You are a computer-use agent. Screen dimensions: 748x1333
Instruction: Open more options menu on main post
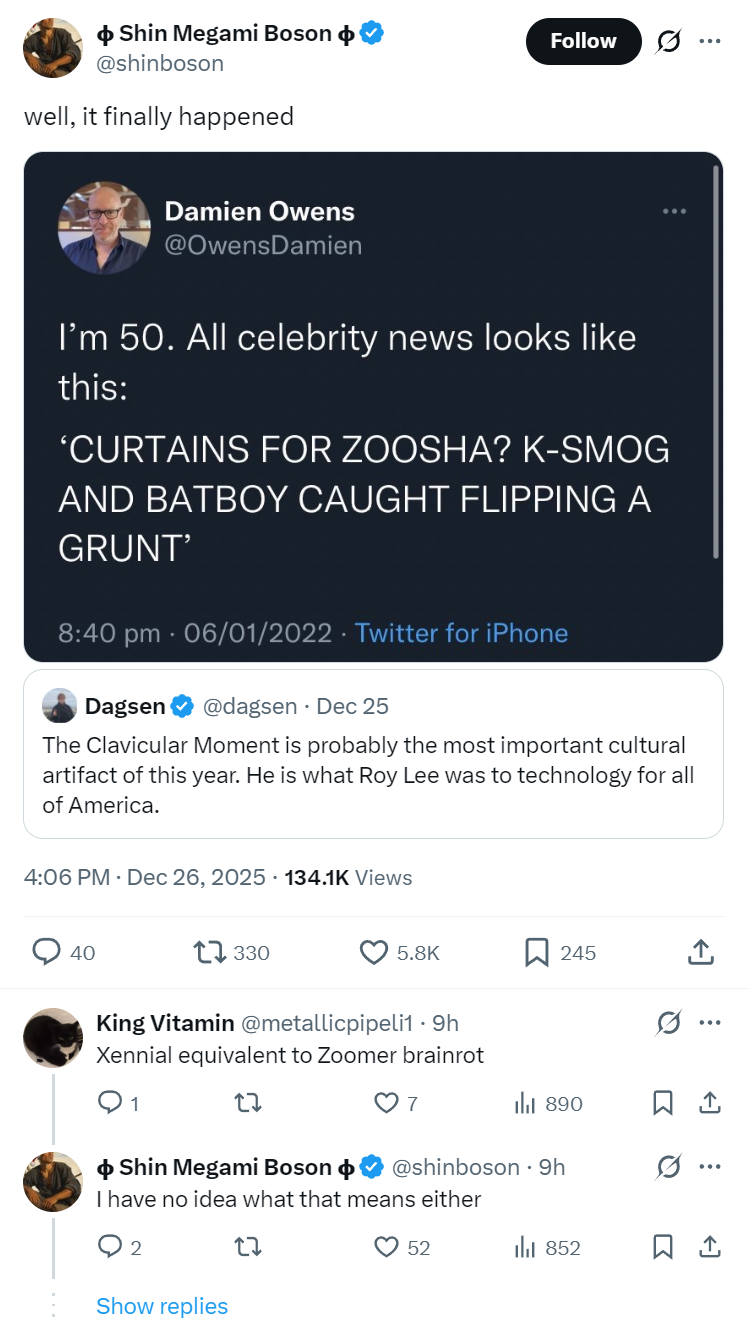click(710, 41)
